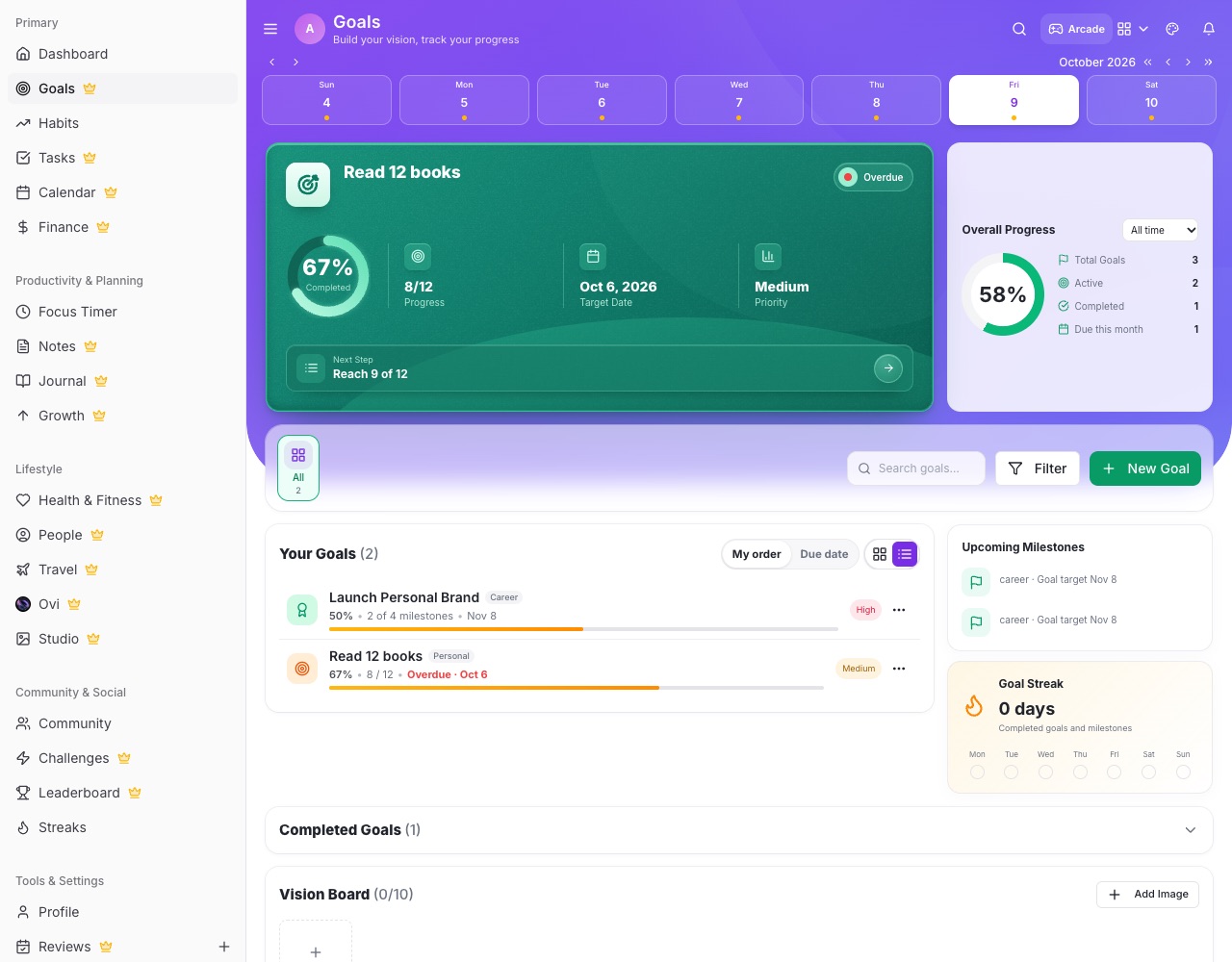
Task: Jump to previous year double chevron
Action: [x=1147, y=62]
